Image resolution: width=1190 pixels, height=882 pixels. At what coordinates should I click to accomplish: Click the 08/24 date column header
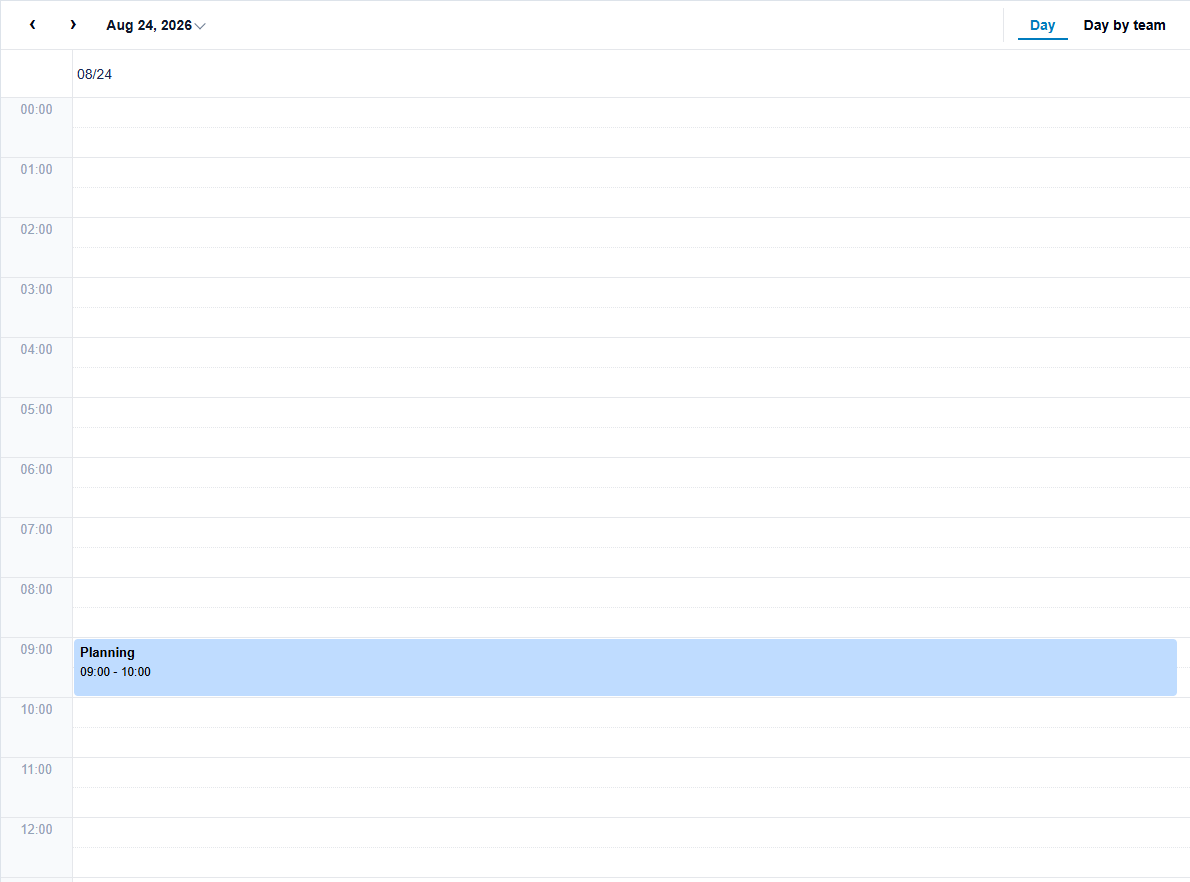tap(94, 74)
